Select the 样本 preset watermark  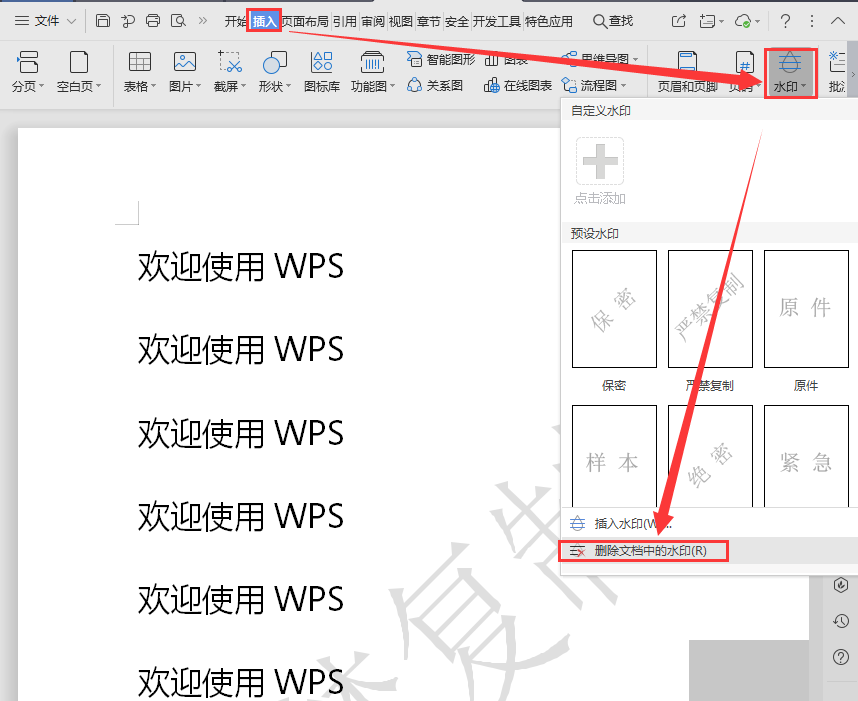[x=614, y=456]
